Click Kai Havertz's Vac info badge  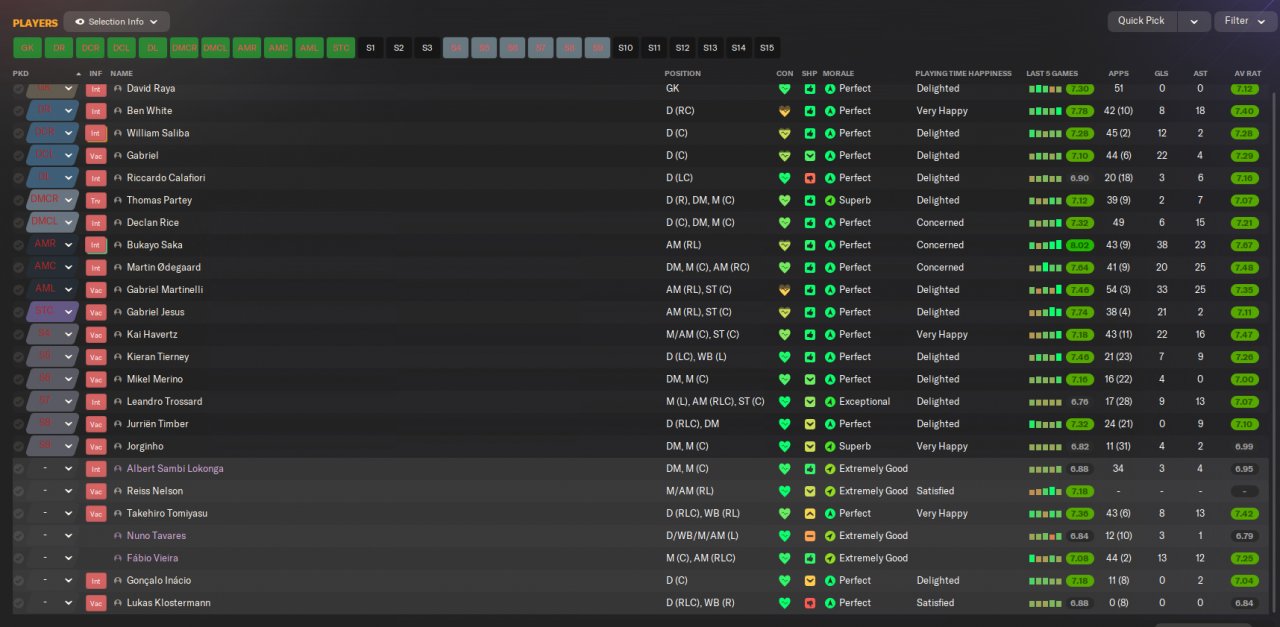click(x=96, y=335)
